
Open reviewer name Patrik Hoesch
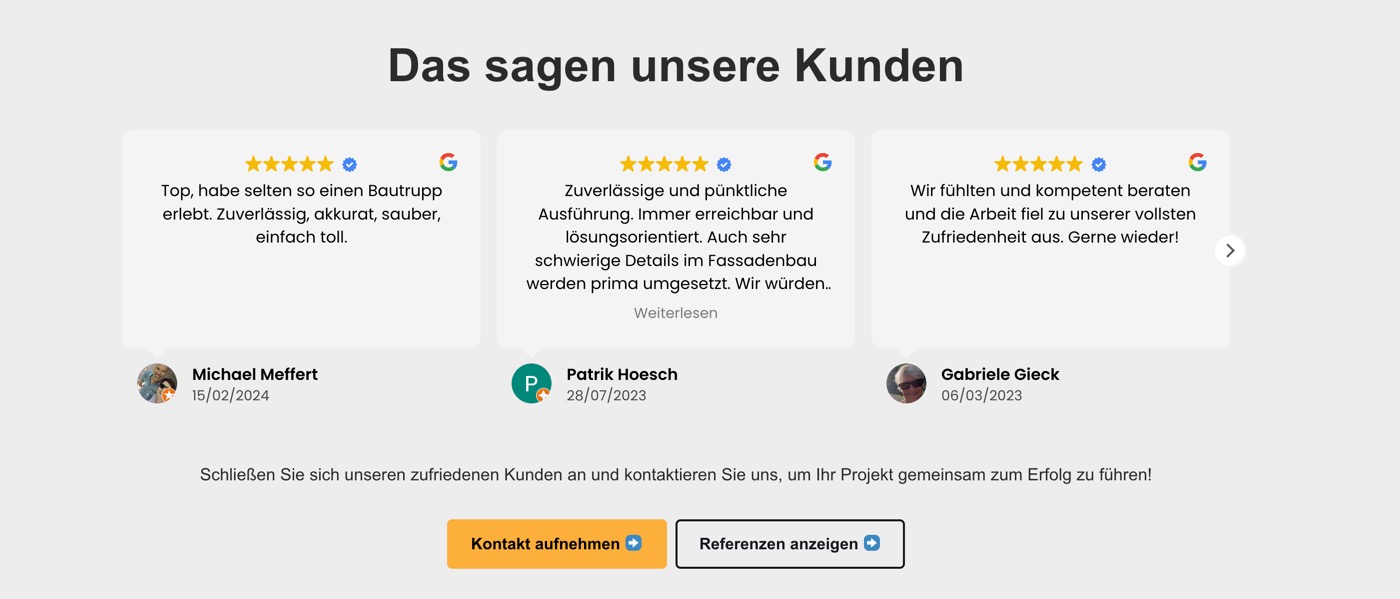(x=622, y=374)
